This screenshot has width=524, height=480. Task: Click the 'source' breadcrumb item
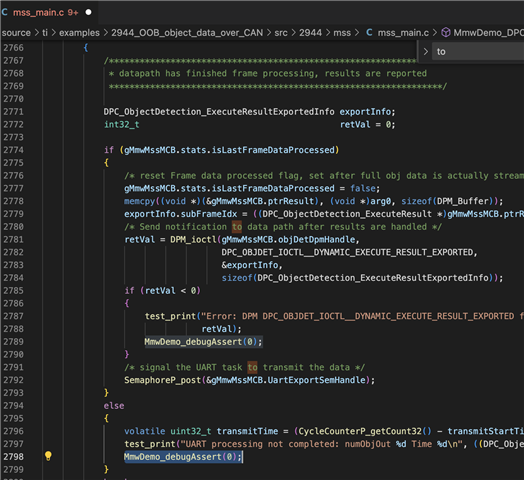[16, 33]
